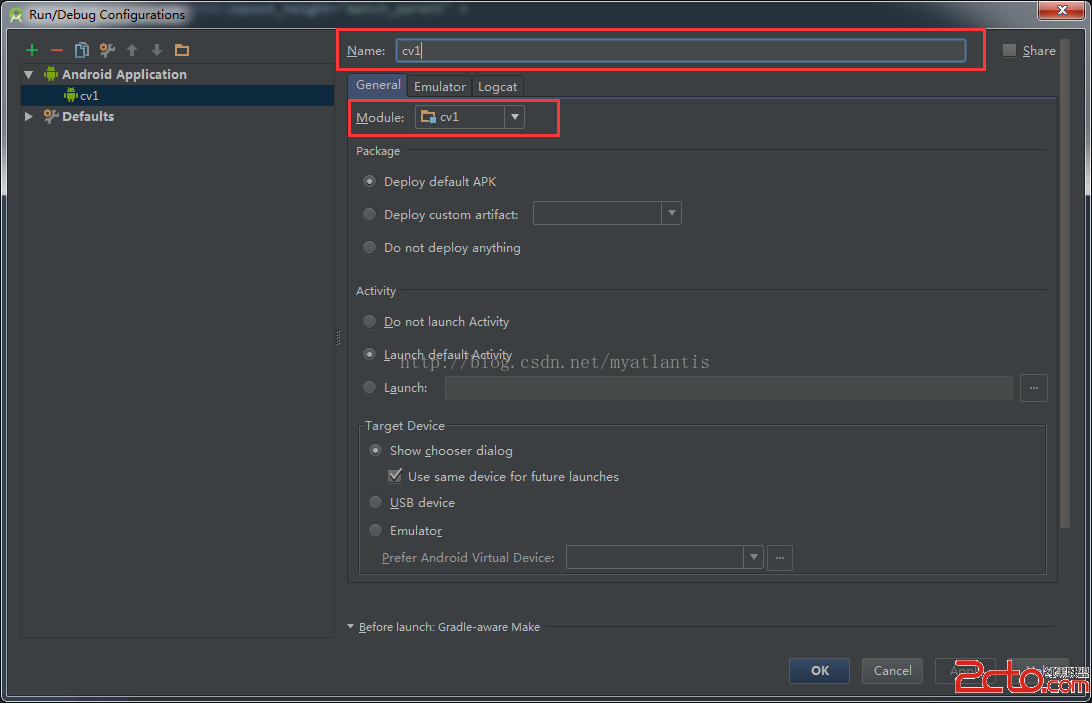Select Launch default Activity option

tap(370, 355)
